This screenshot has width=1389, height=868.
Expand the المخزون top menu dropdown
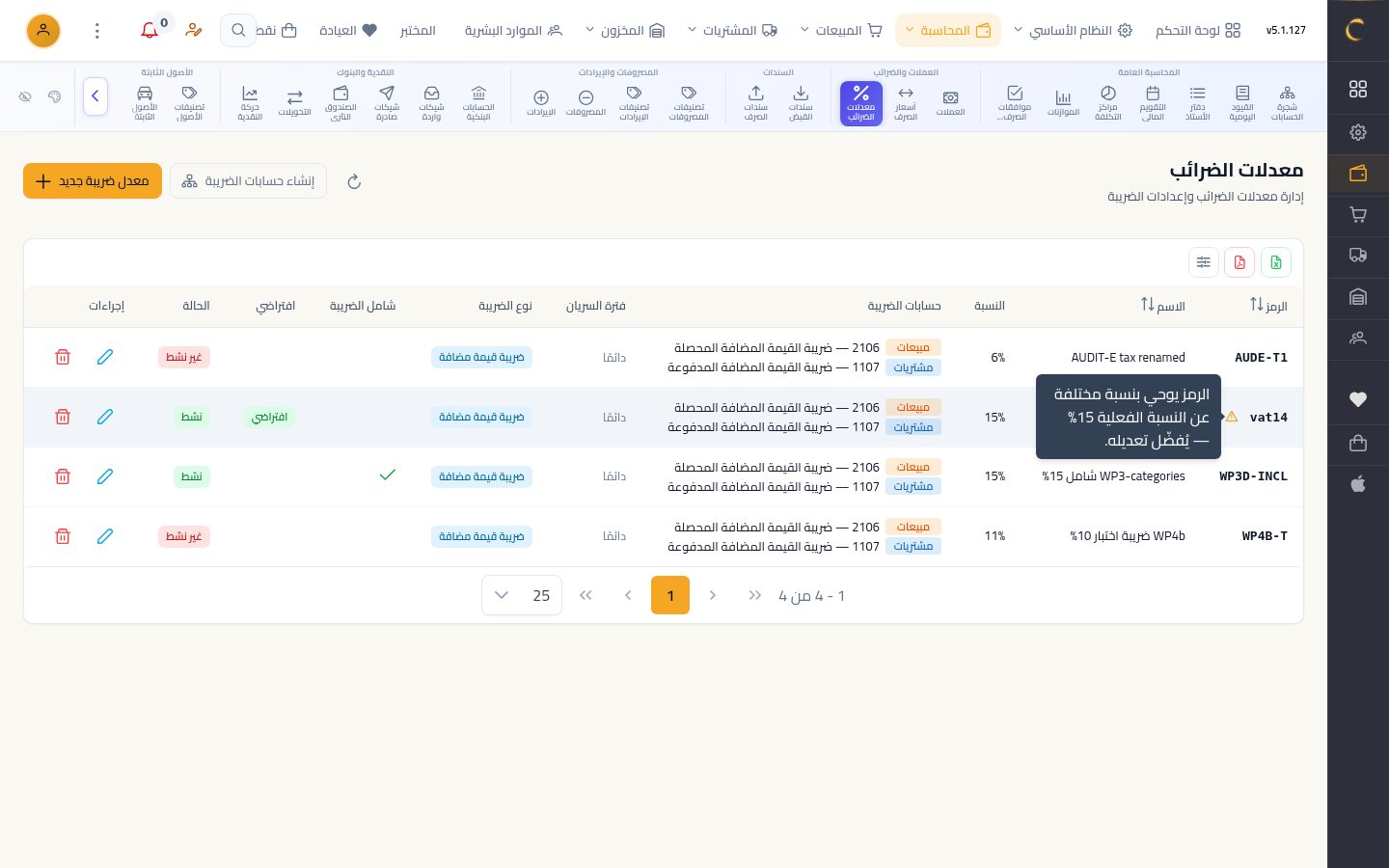pos(625,31)
